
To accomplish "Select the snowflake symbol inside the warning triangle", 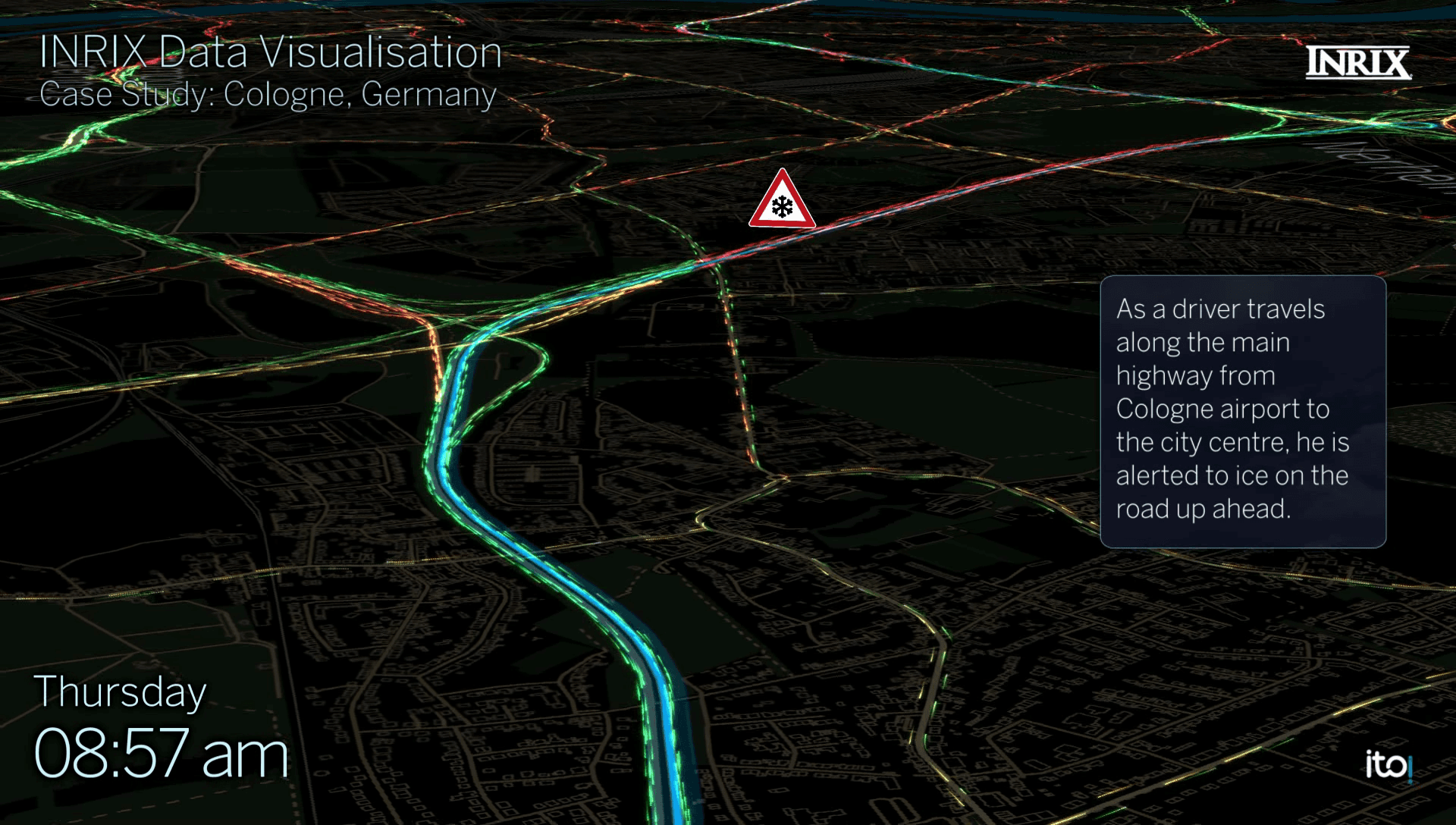I will (x=782, y=206).
